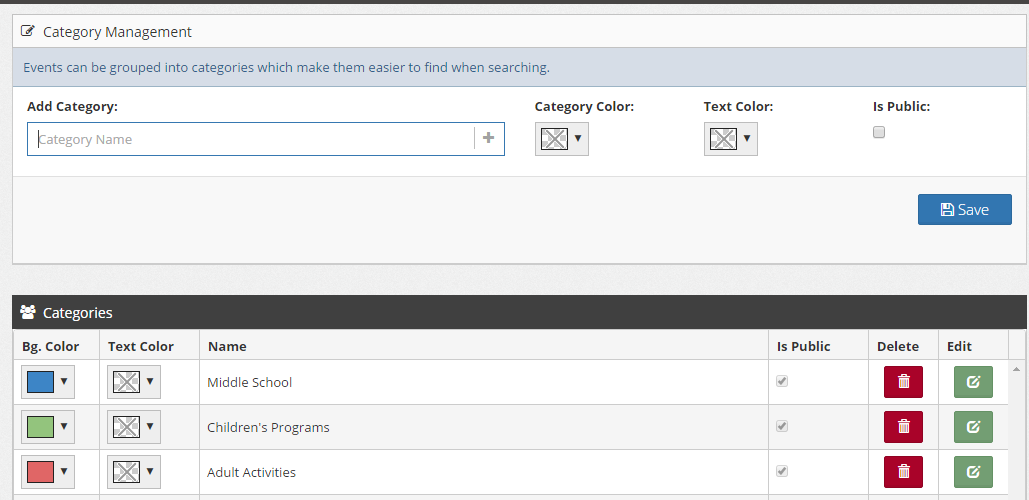Open Text Color dropdown for Children's Programs
1029x500 pixels.
pos(134,427)
